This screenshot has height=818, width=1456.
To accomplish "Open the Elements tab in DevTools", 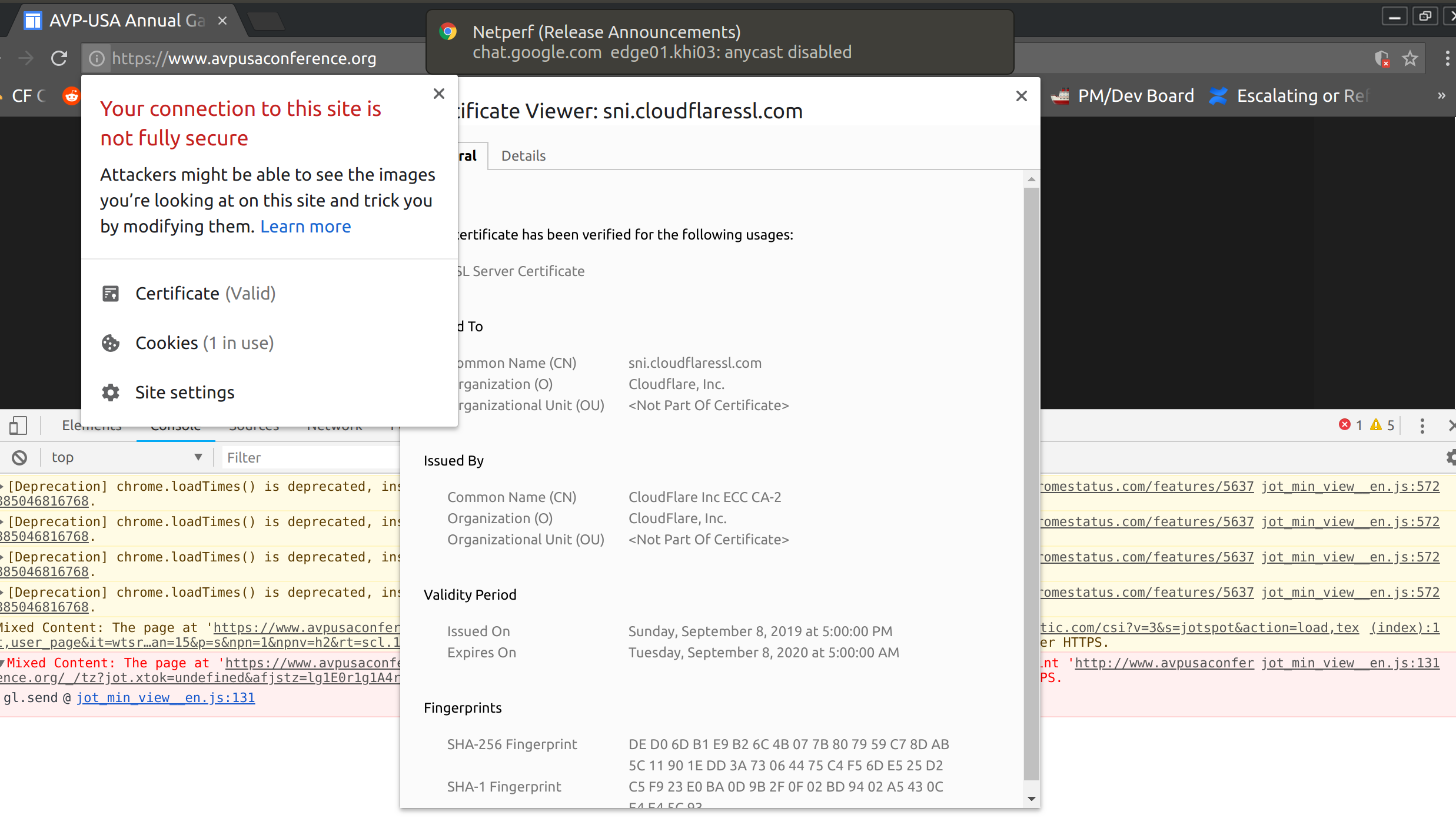I will tap(92, 425).
